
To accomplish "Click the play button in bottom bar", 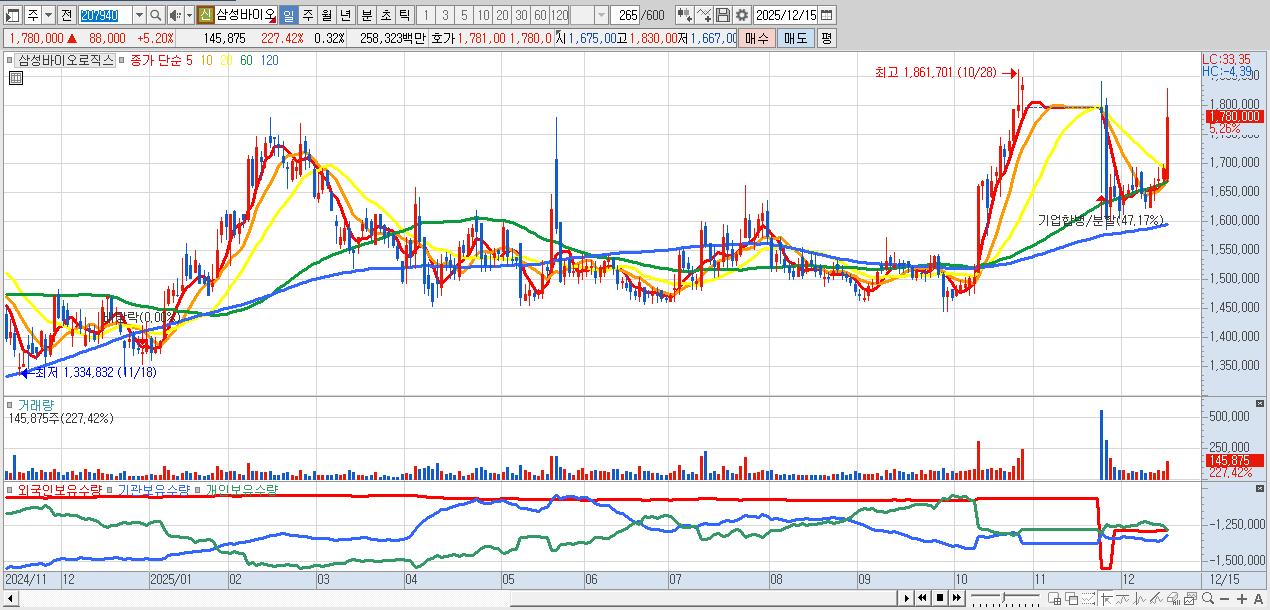I will coord(907,598).
